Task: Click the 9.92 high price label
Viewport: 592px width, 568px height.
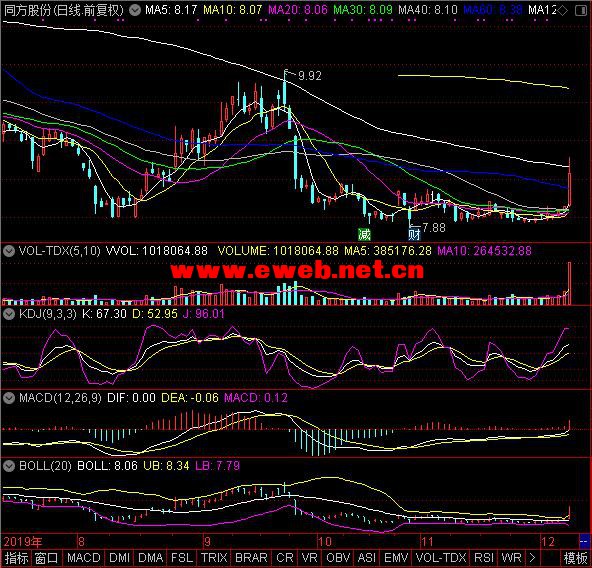Action: 310,76
